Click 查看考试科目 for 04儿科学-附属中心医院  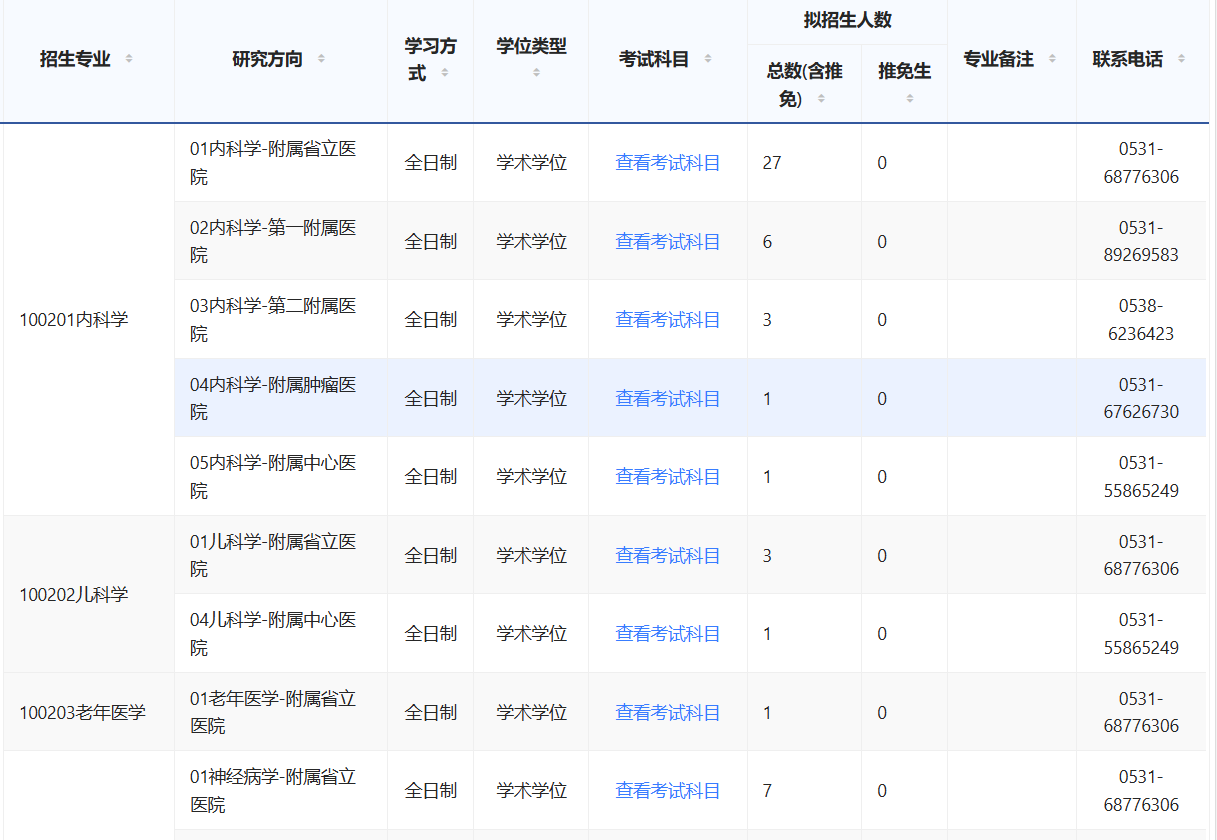667,634
